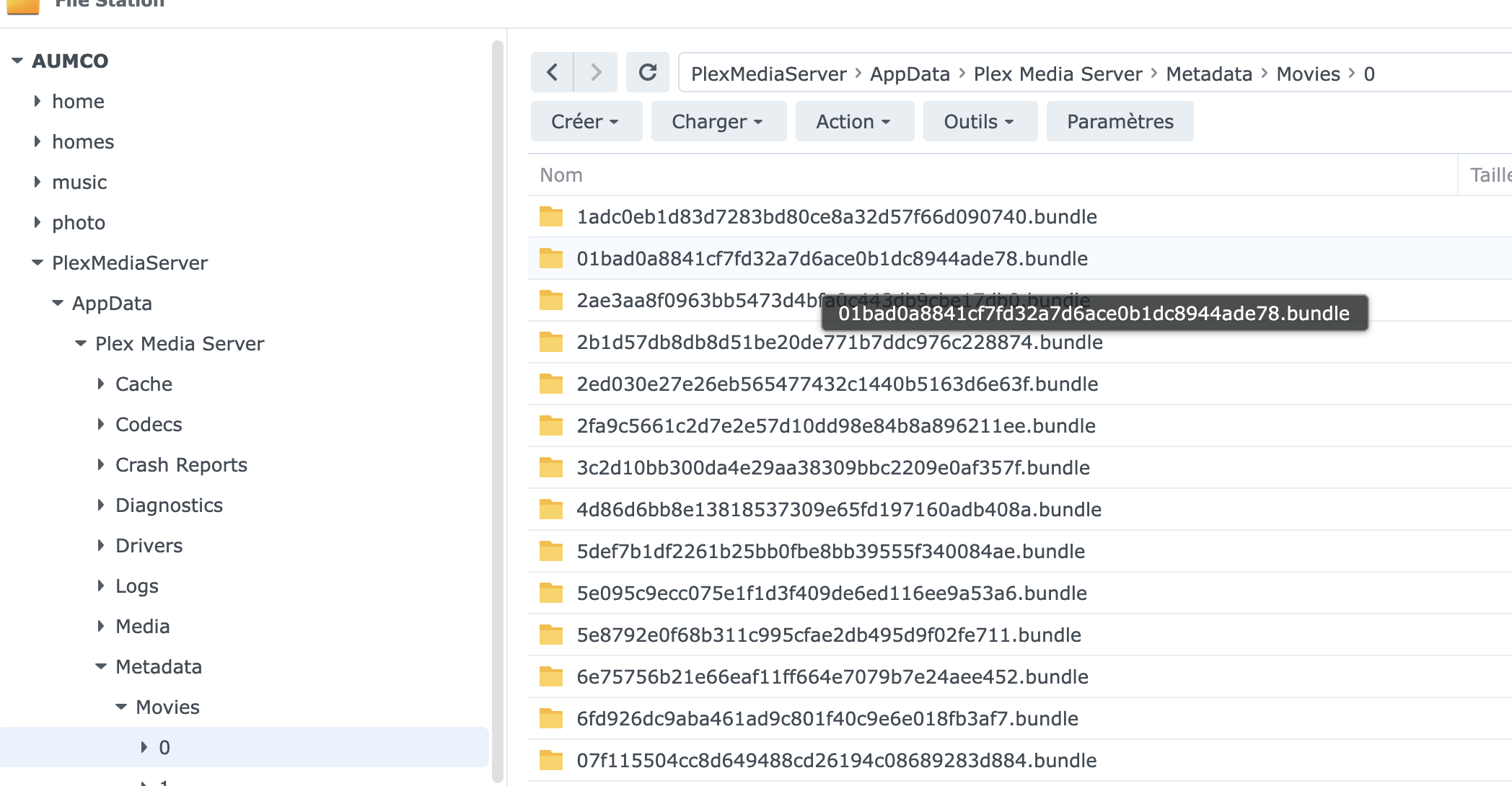The image size is (1512, 786).
Task: Open the File Station app icon
Action: pos(23,6)
